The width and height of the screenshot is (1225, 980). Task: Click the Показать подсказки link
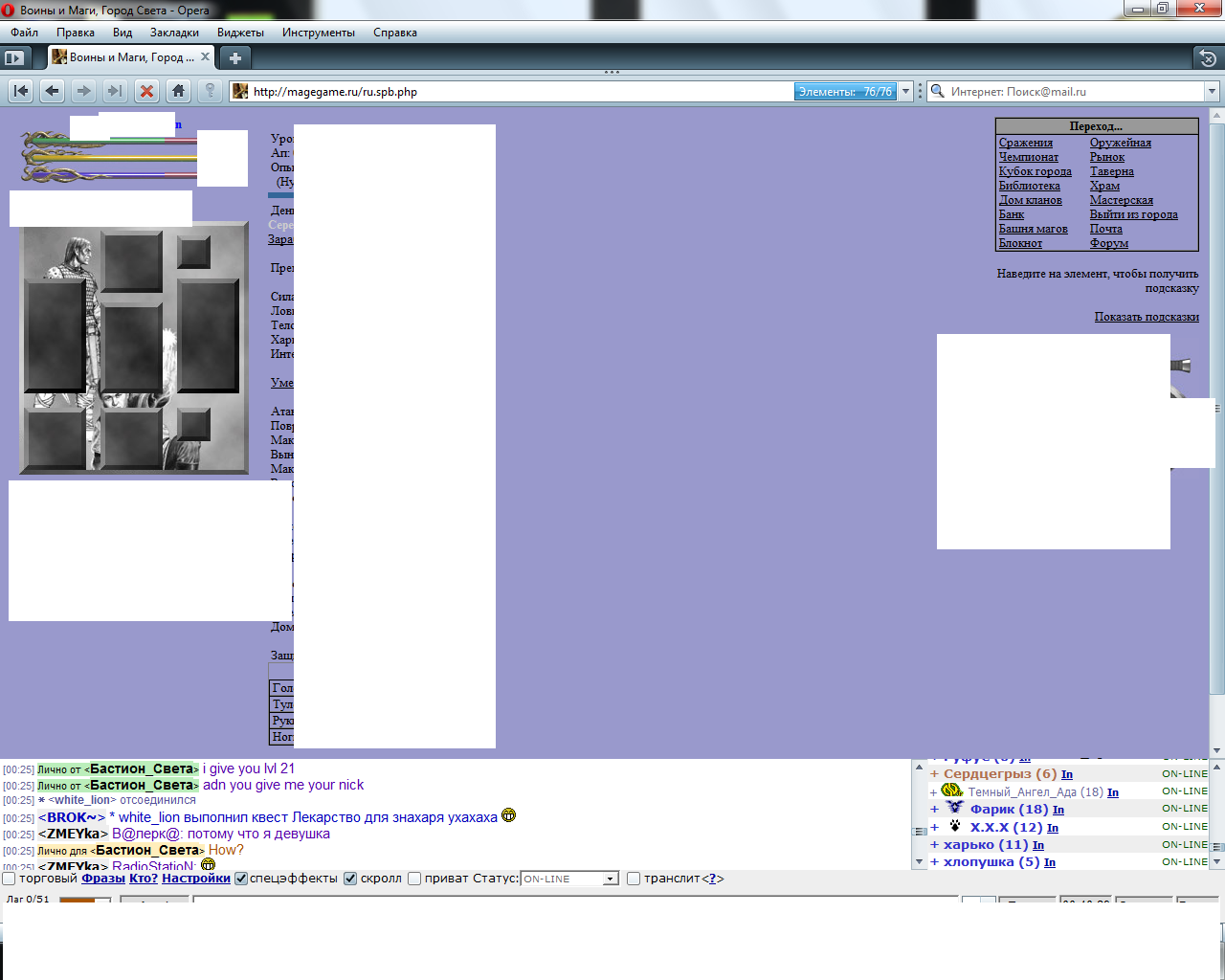click(1147, 317)
